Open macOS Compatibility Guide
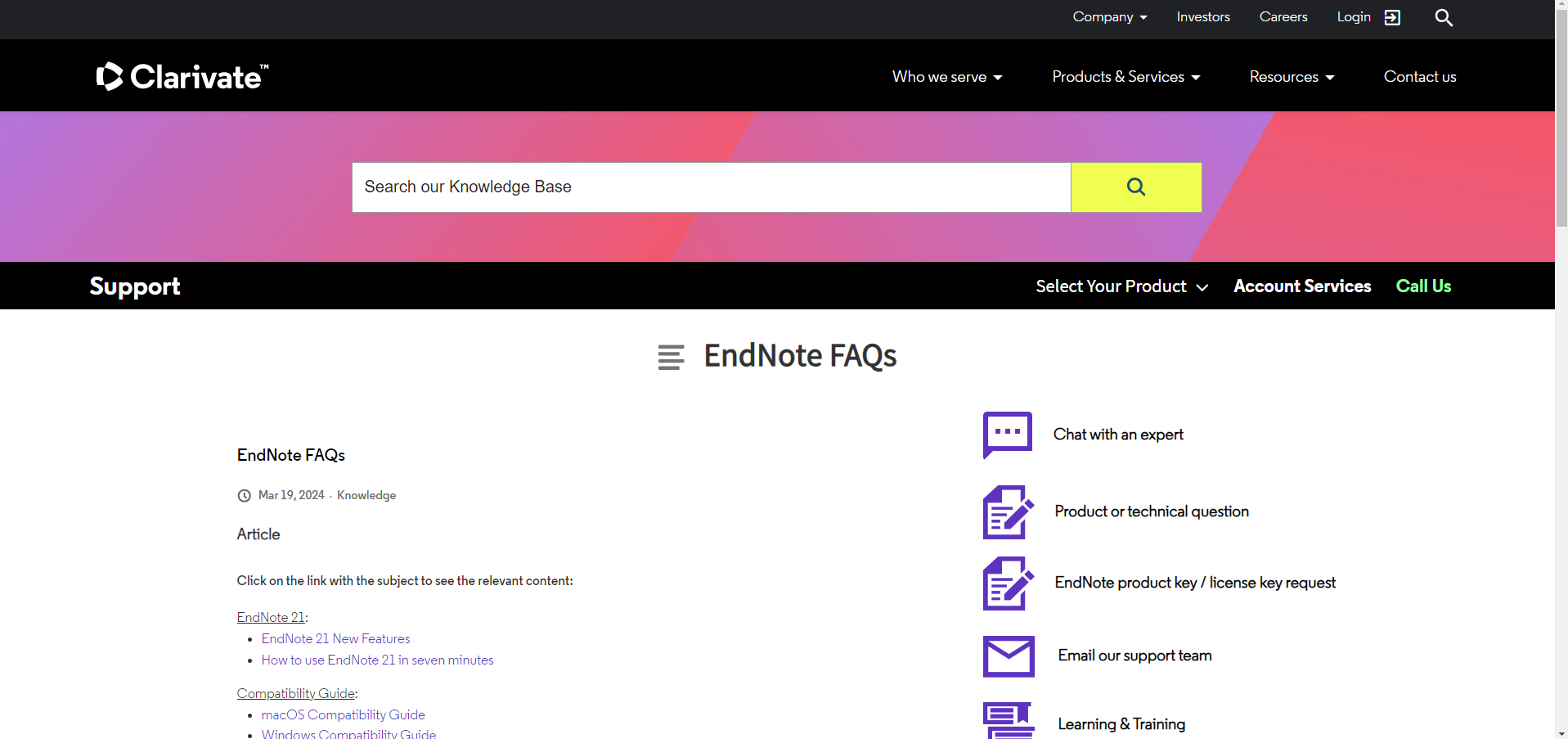 click(343, 714)
